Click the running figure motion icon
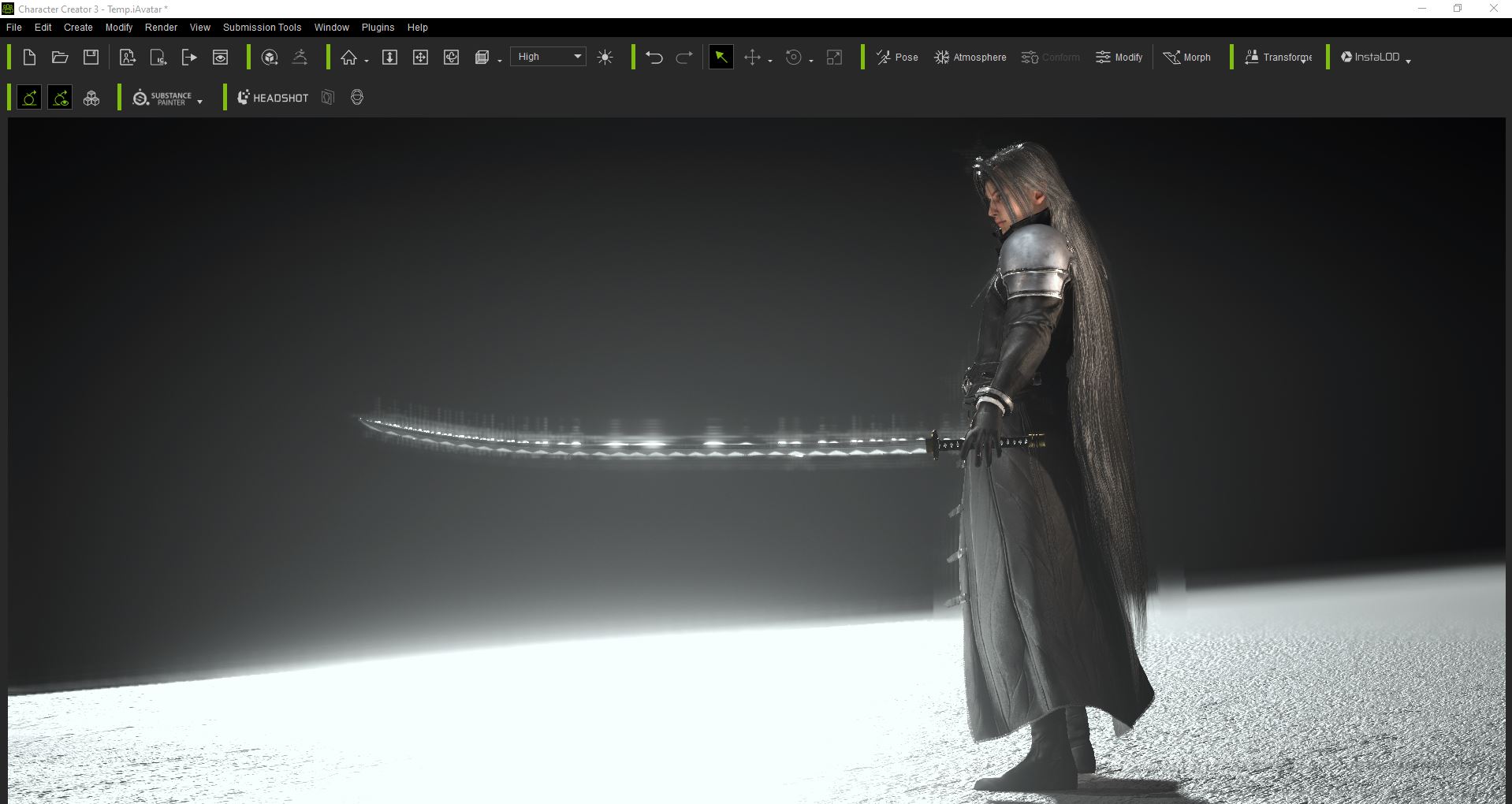Viewport: 1512px width, 804px height. click(300, 57)
